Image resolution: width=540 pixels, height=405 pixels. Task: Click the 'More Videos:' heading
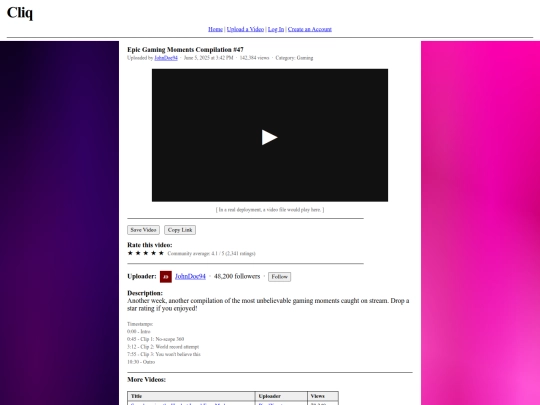(146, 380)
